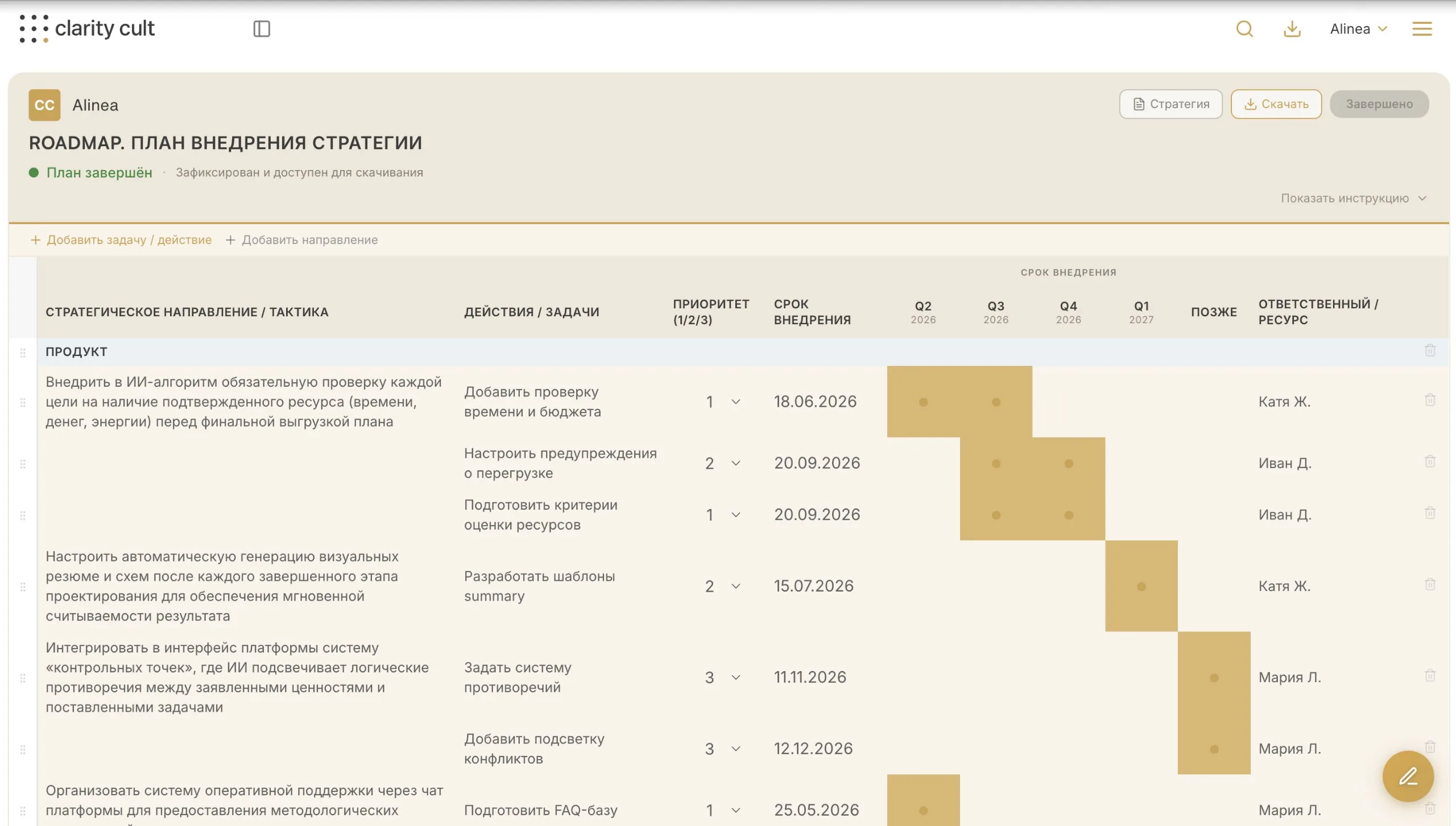Click the date 18.06.2026
This screenshot has height=826, width=1456.
[815, 402]
